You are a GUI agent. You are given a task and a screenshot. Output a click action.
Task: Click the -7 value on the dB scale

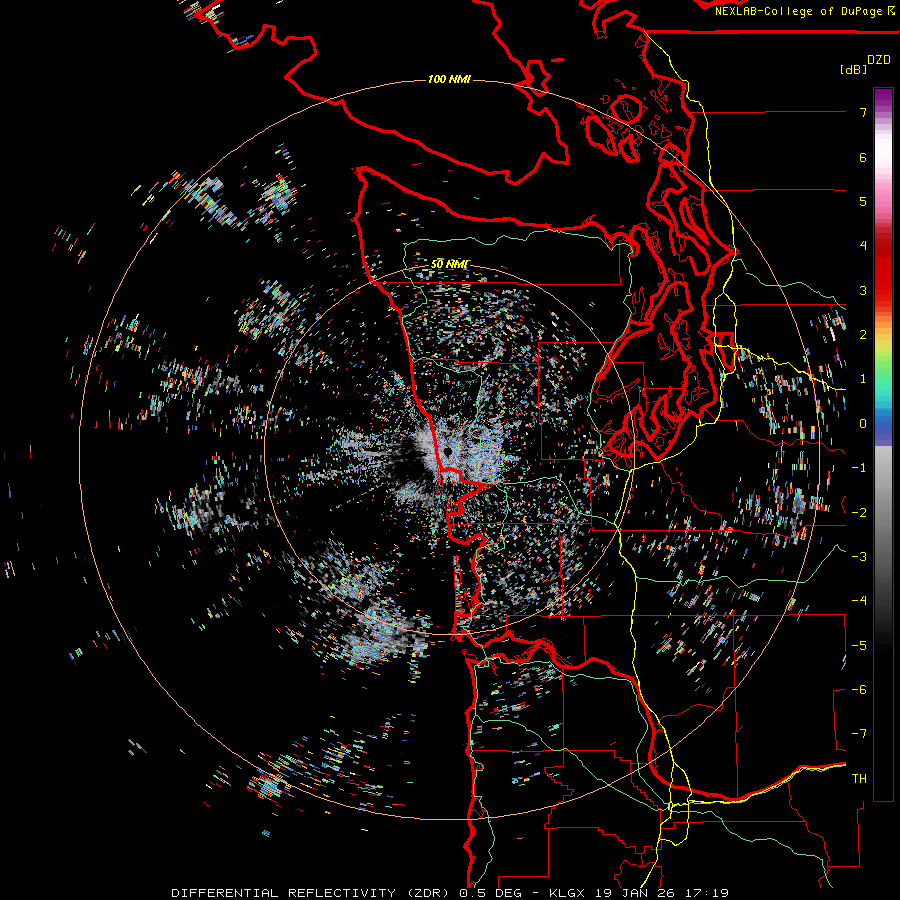(859, 734)
